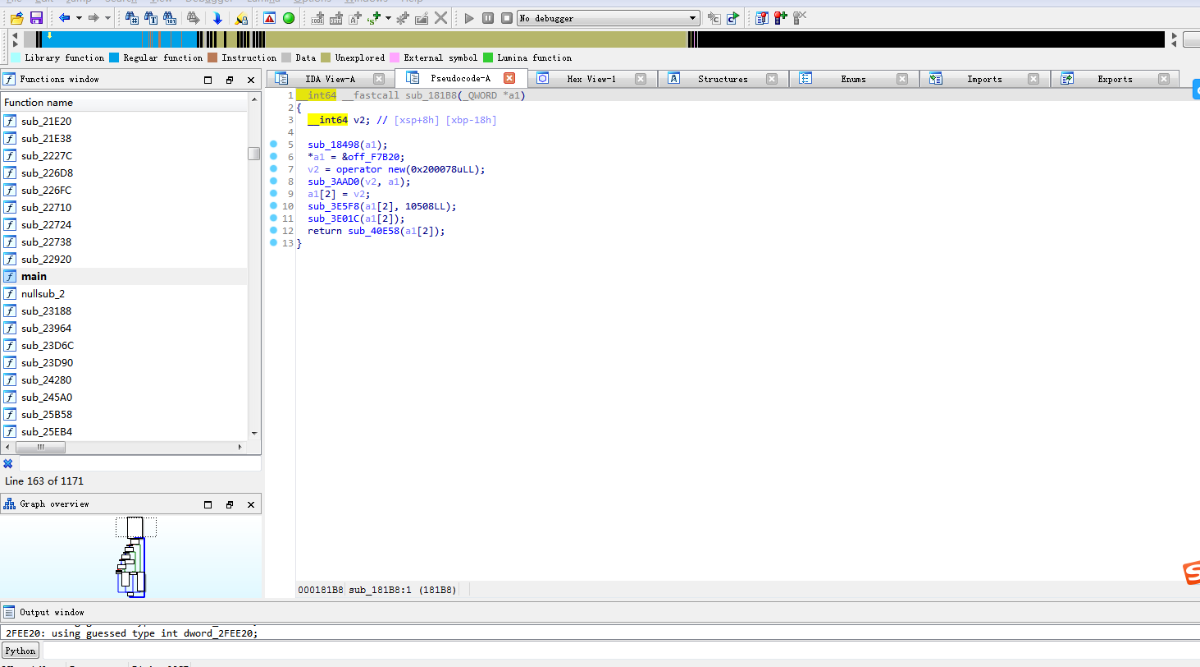Click the Python console button
This screenshot has height=667, width=1200.
click(x=20, y=651)
